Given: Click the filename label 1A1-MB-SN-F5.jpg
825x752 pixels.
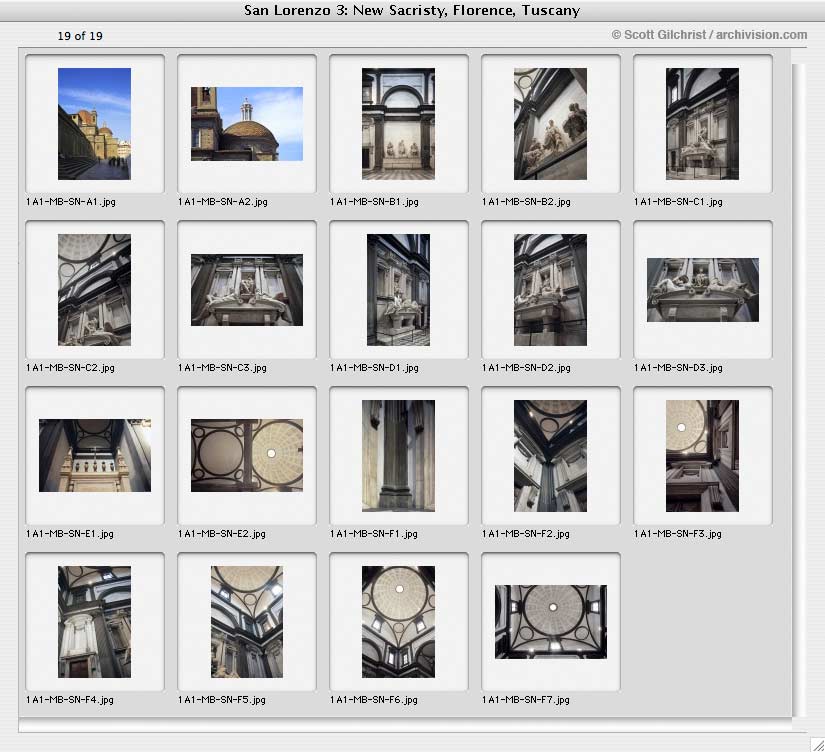Looking at the screenshot, I should click(x=222, y=700).
